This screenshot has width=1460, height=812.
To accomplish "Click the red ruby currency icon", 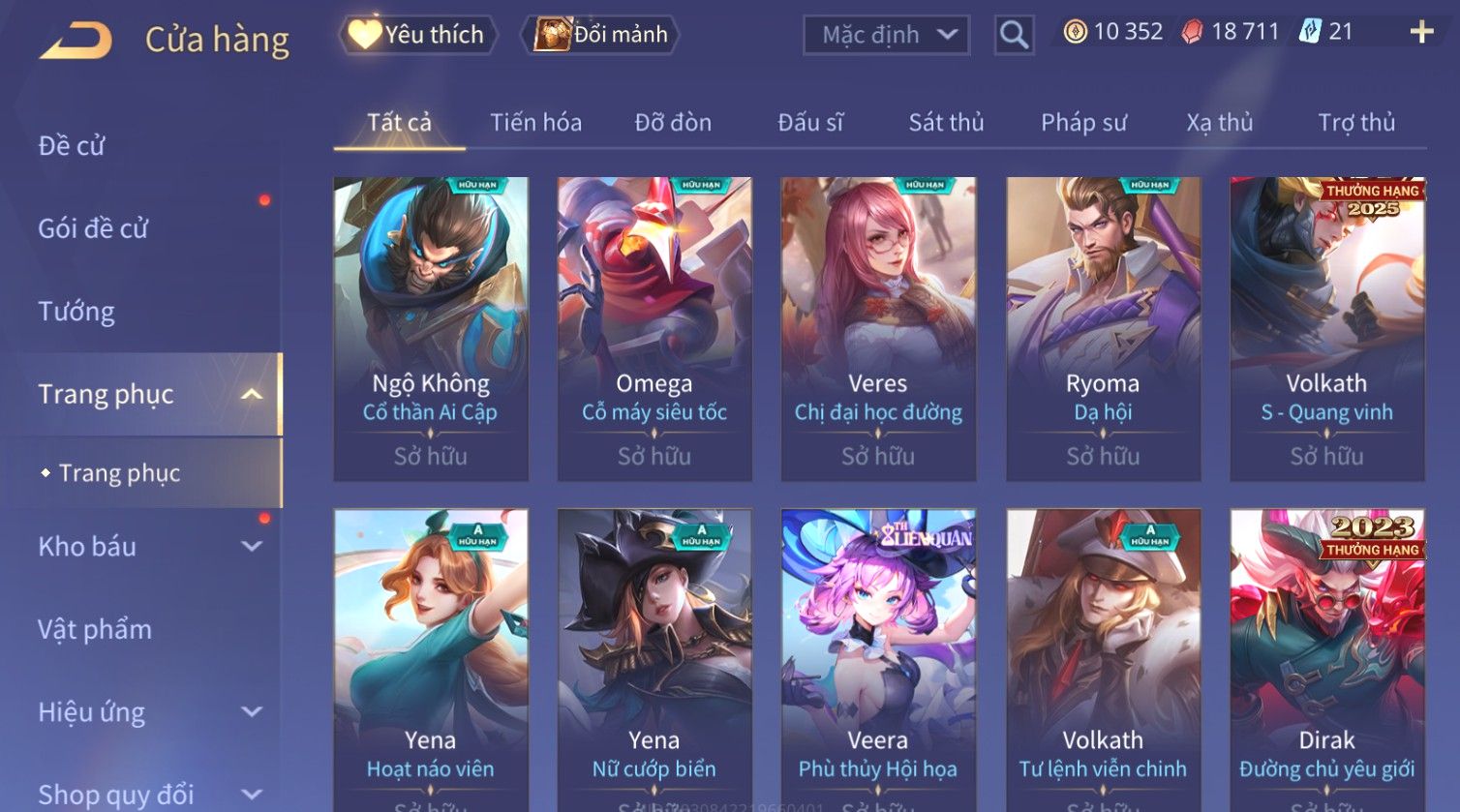I will [1193, 32].
